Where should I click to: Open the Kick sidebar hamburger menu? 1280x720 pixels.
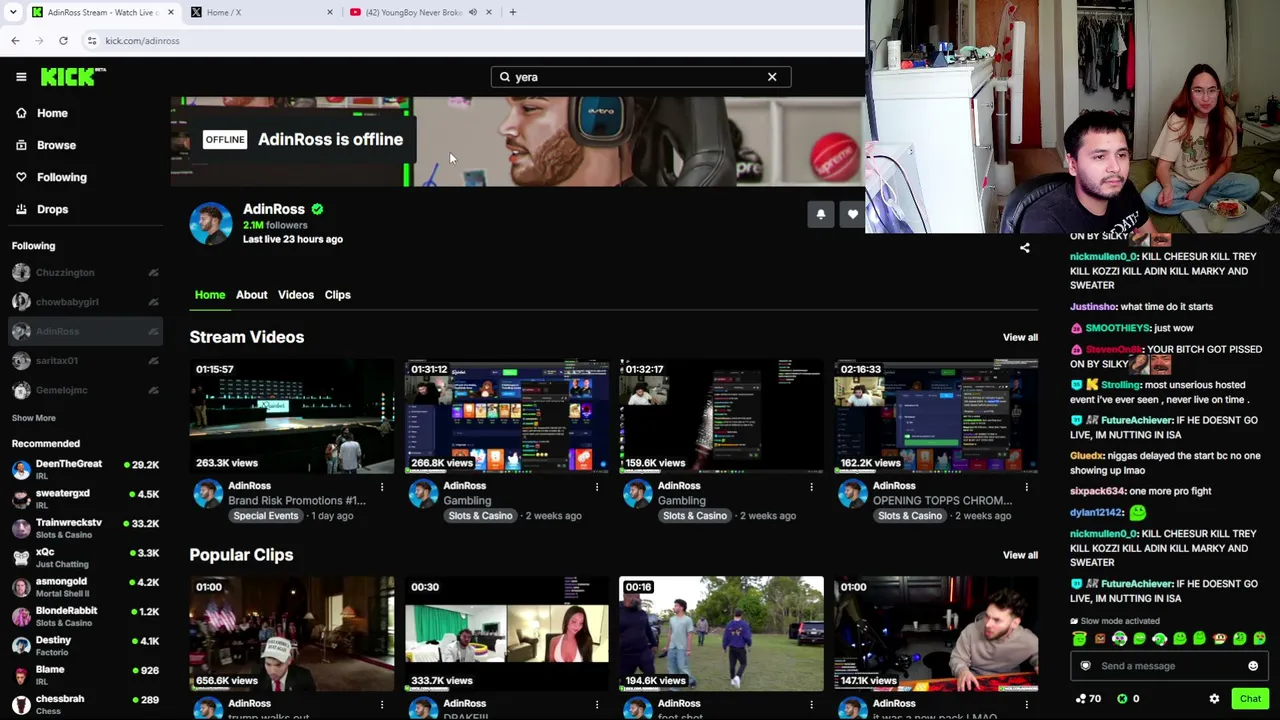[x=21, y=77]
